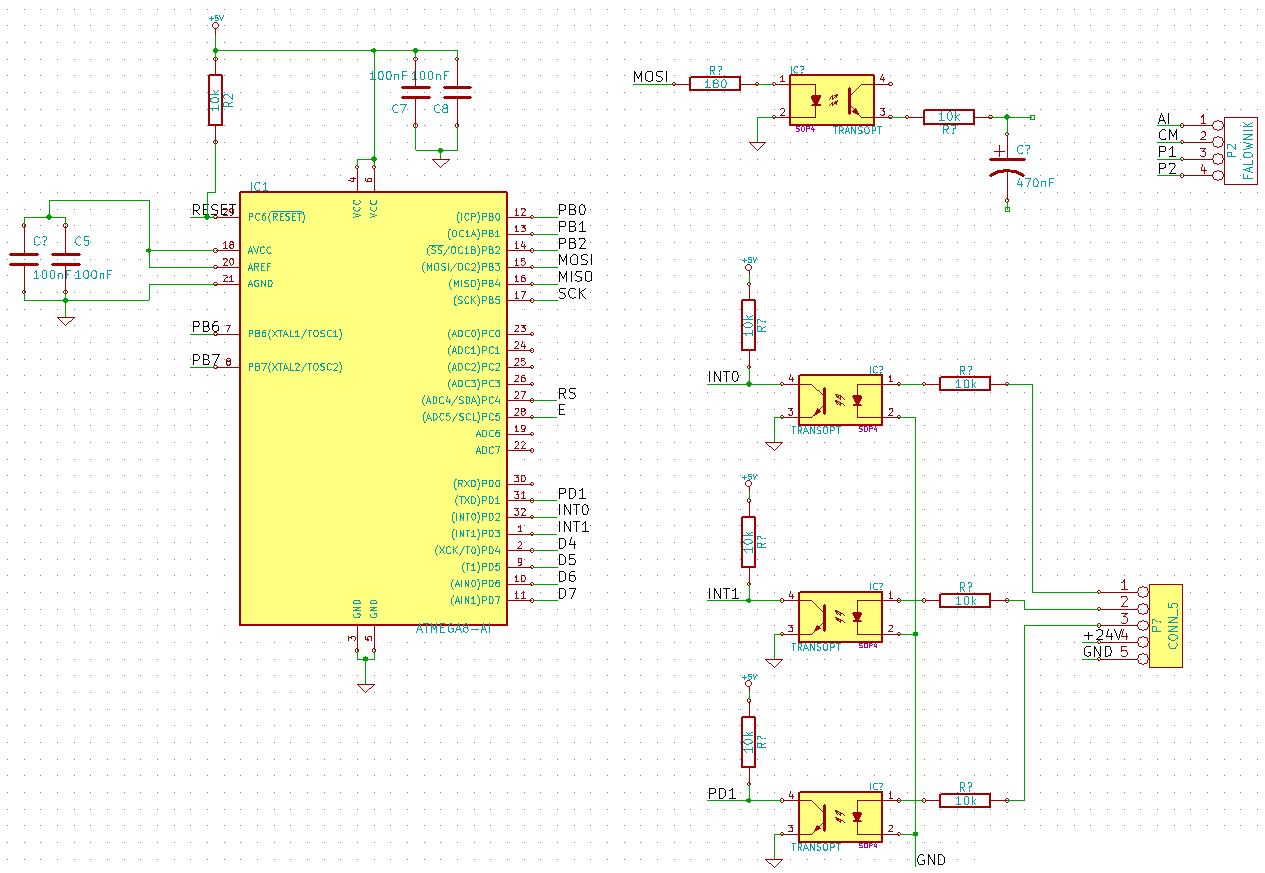Click the C8 capacitor symbol

click(457, 92)
